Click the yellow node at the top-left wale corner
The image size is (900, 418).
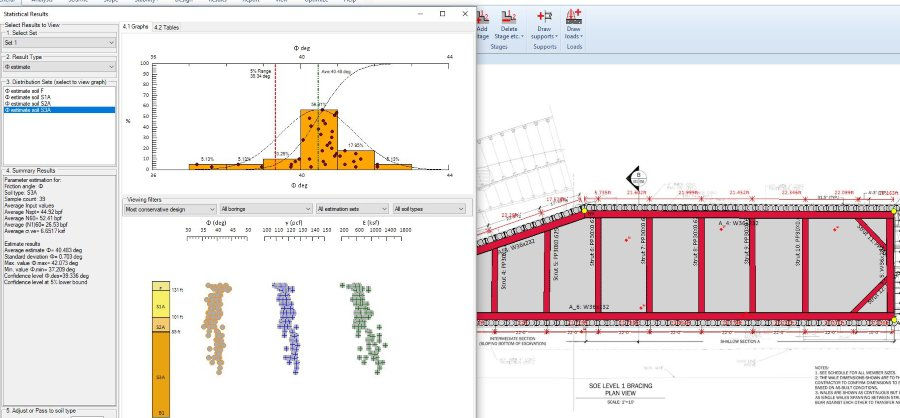pos(584,211)
